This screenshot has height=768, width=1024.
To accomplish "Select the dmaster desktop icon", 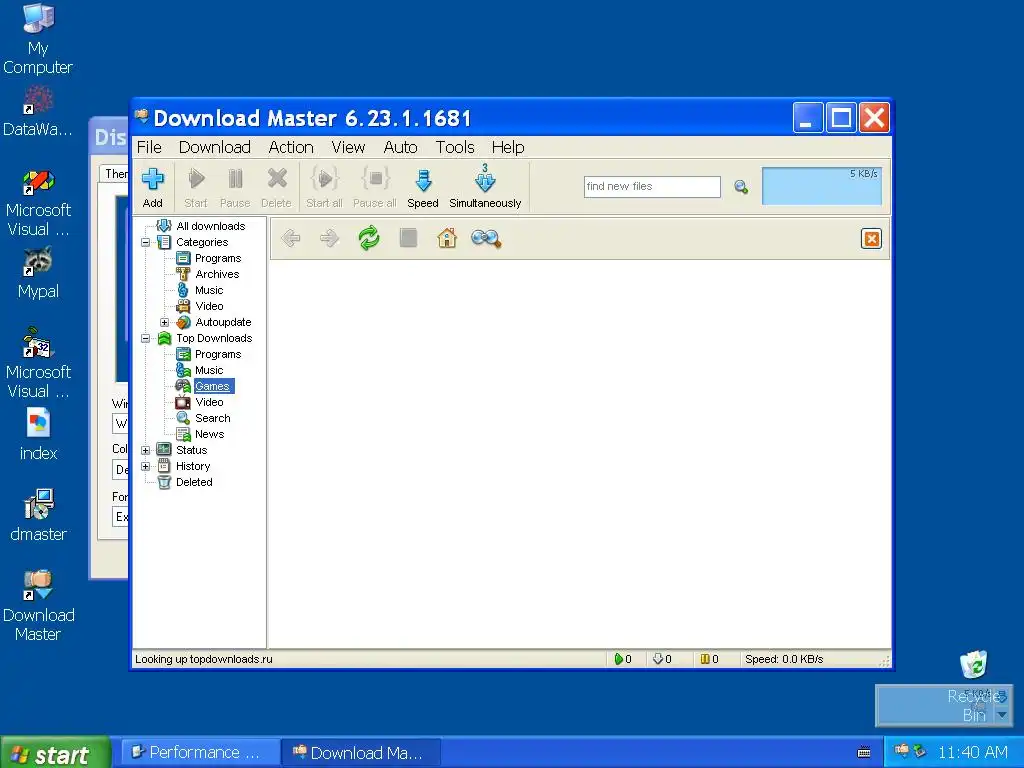I will [x=39, y=516].
